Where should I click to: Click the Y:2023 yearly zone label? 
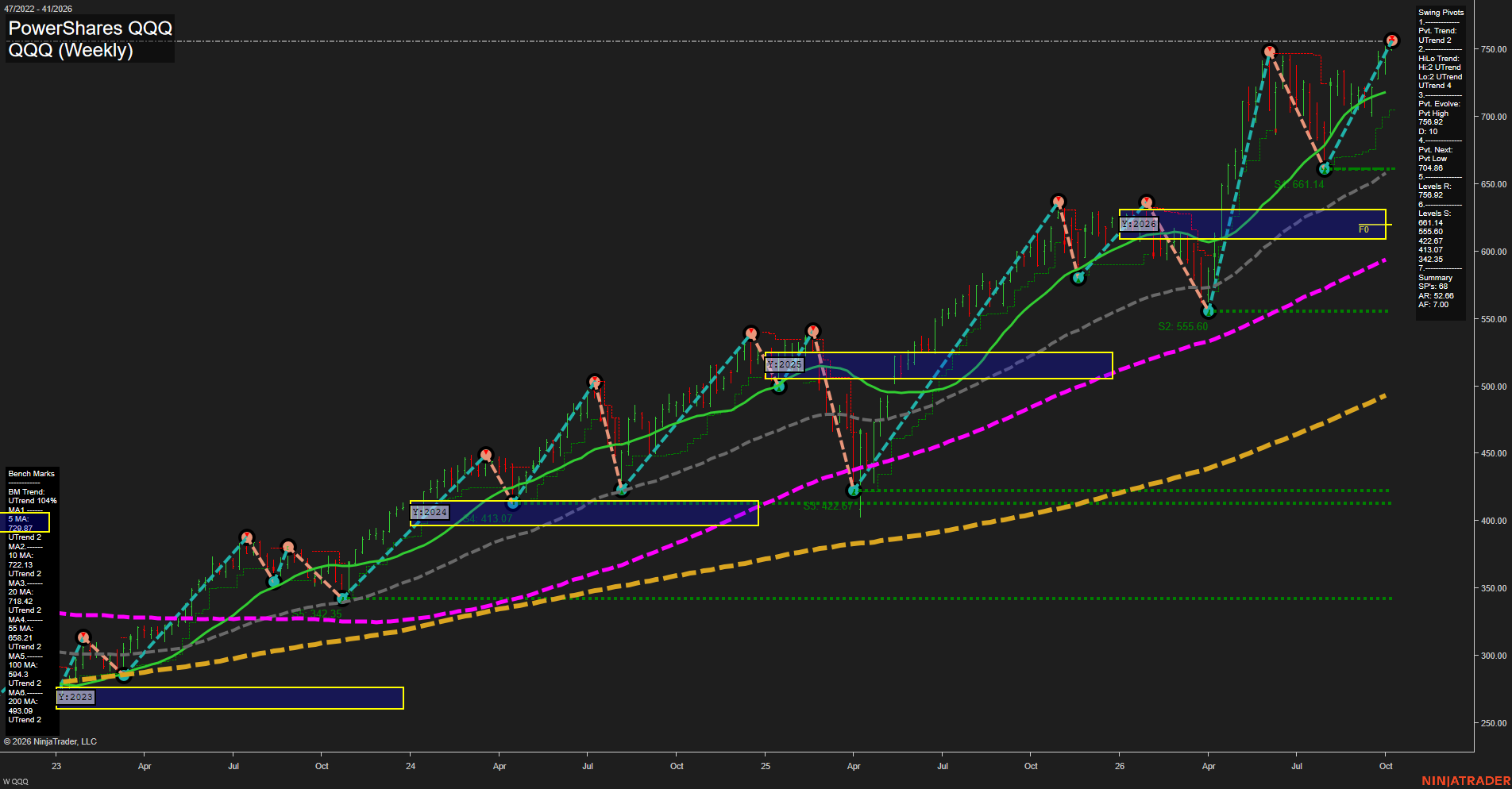tap(75, 697)
